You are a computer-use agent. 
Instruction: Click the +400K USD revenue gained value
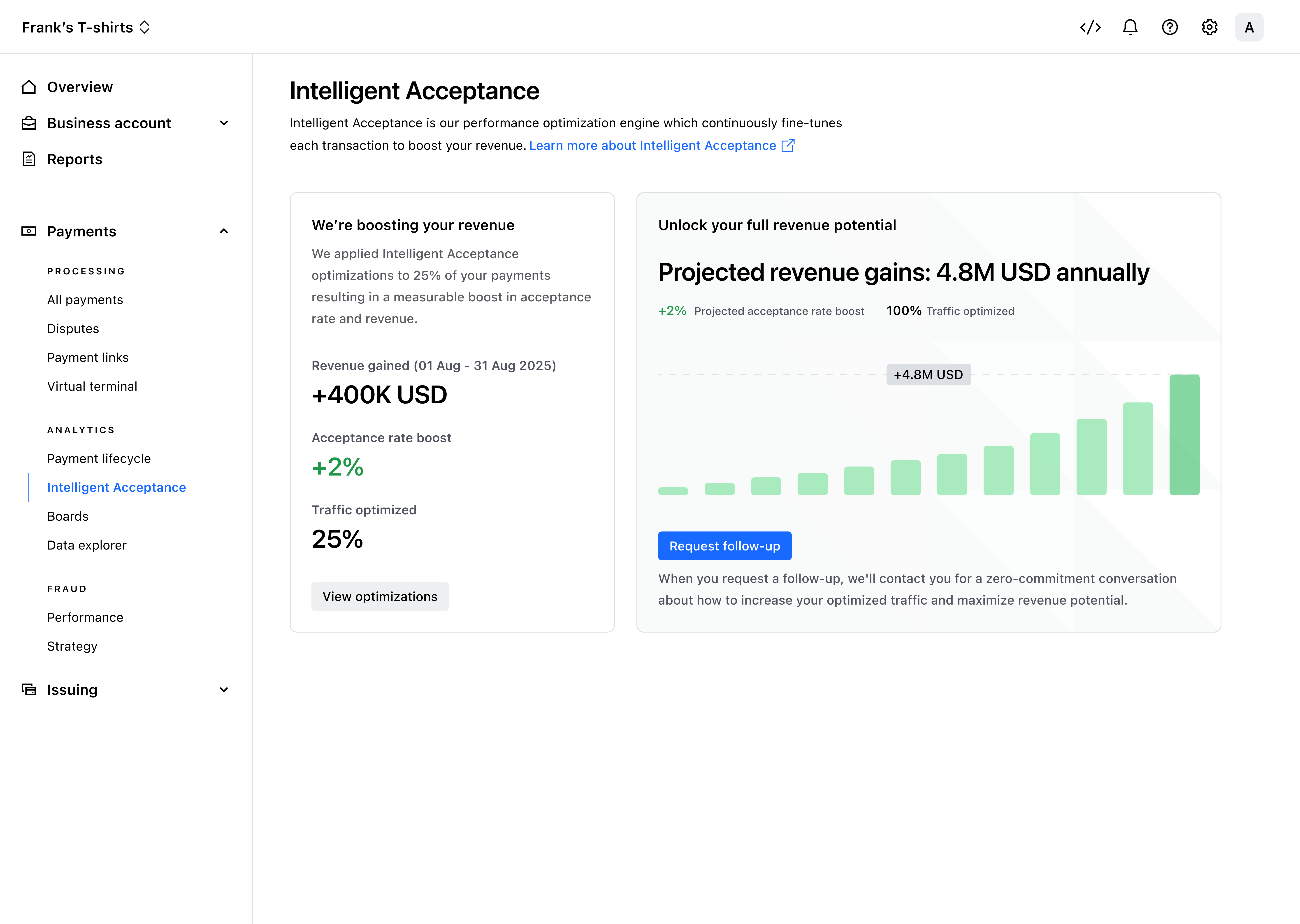pos(379,395)
